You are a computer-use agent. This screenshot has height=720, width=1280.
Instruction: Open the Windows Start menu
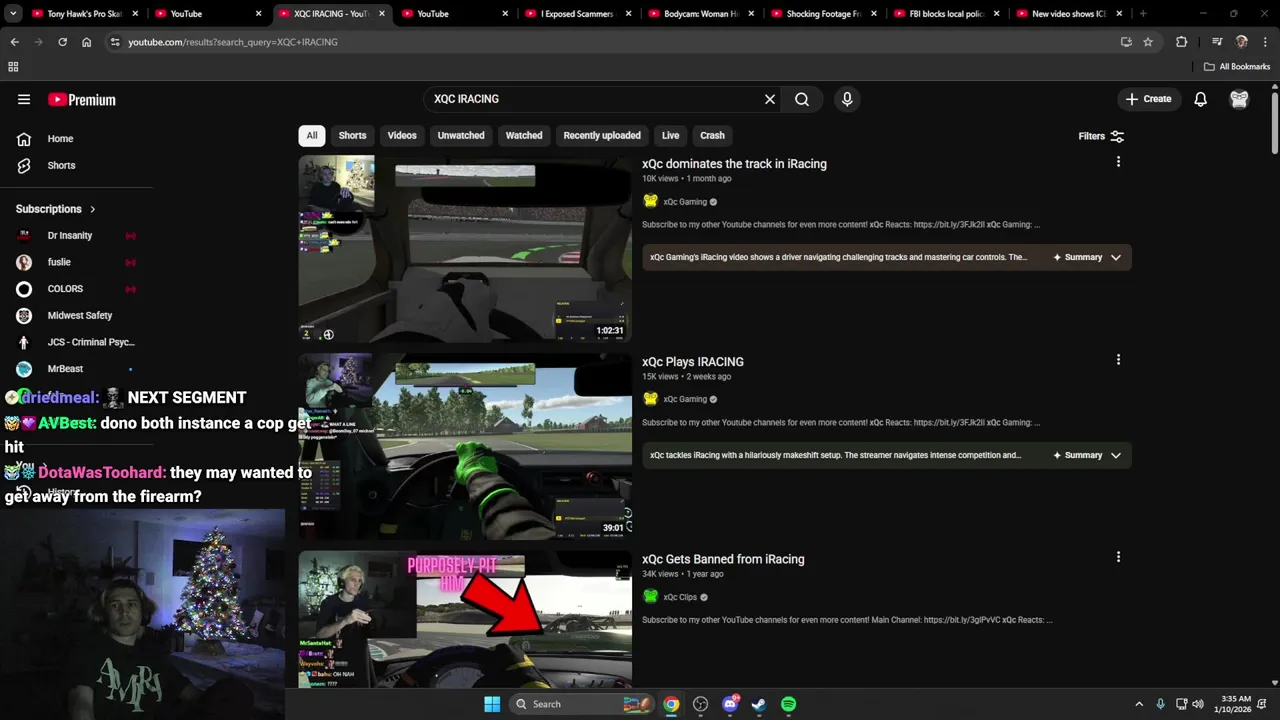pyautogui.click(x=492, y=704)
